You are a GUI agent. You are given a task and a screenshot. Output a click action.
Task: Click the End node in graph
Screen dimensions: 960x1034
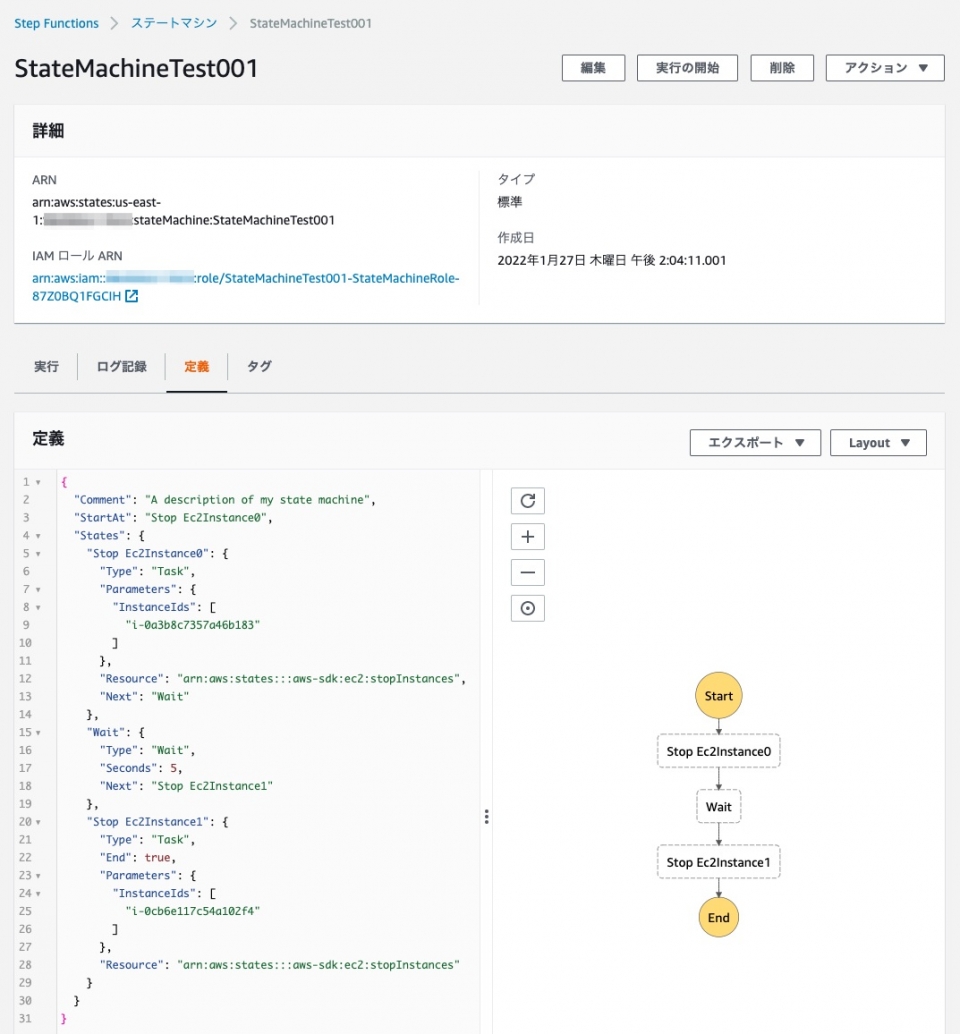[718, 917]
